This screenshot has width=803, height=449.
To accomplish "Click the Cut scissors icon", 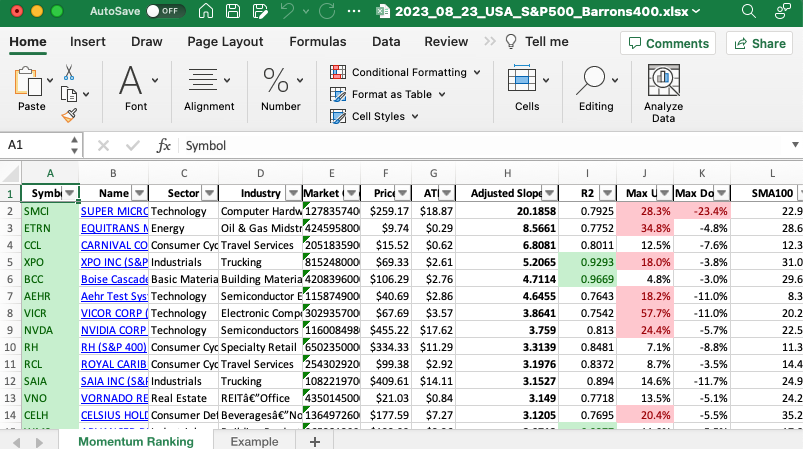I will [69, 73].
